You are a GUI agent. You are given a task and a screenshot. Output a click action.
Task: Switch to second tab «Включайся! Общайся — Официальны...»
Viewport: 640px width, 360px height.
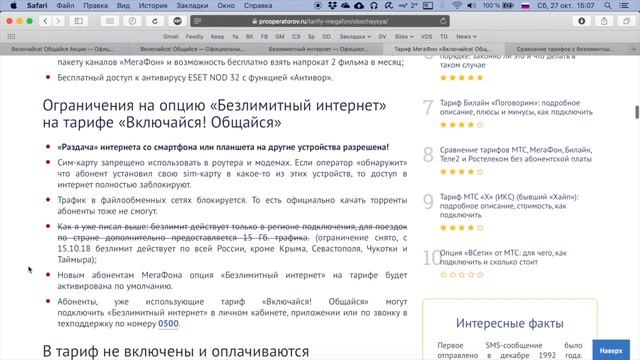pos(192,49)
